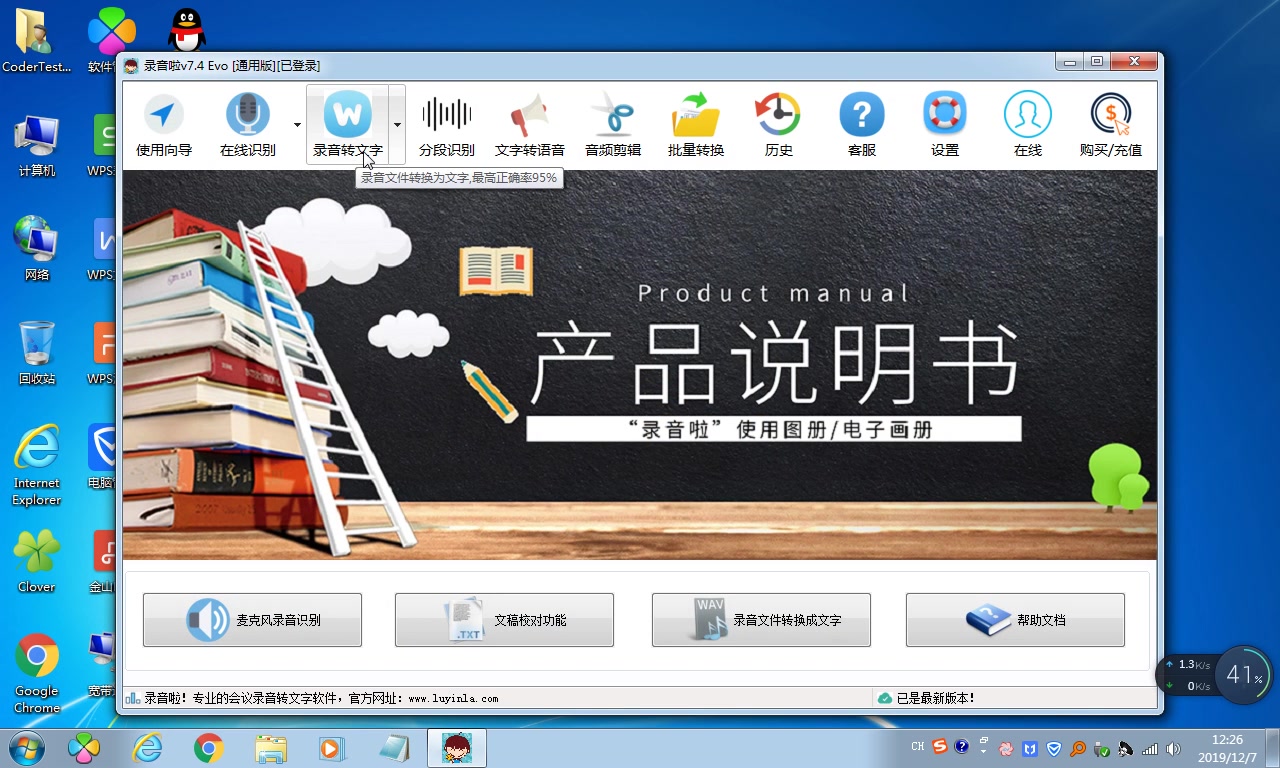Click the CH language indicator
This screenshot has width=1280, height=768.
point(918,747)
